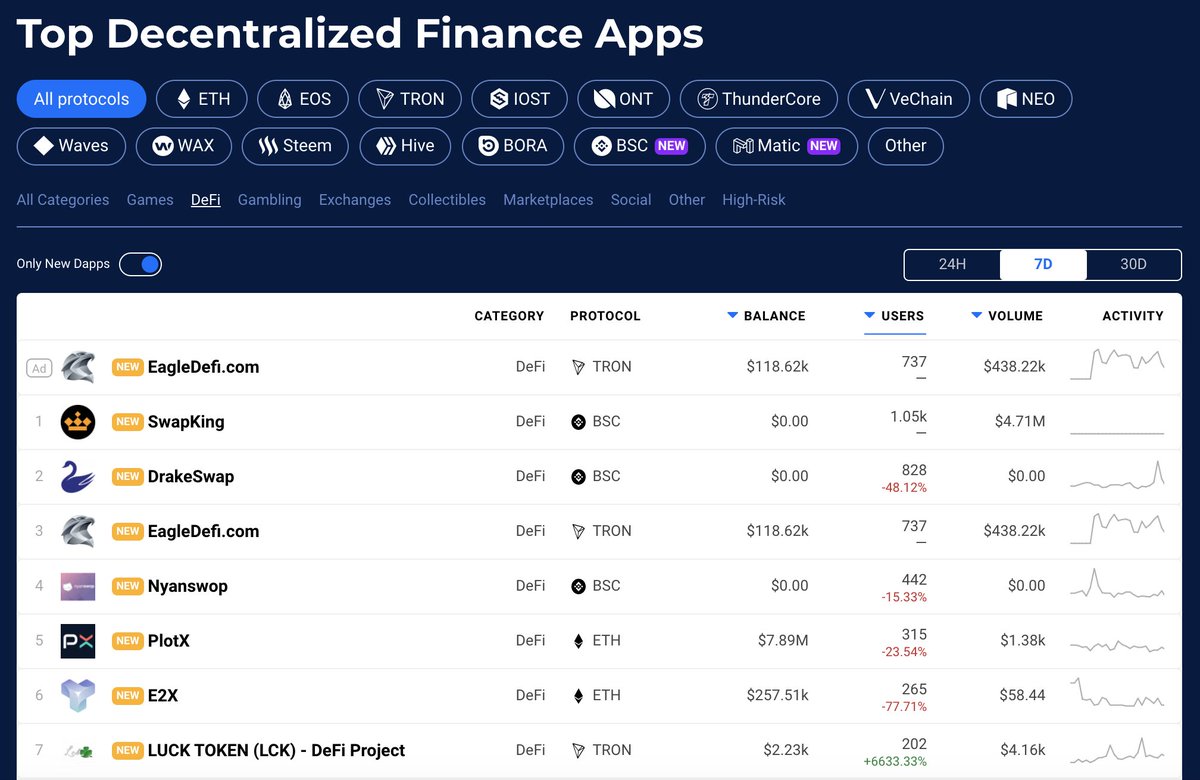The image size is (1200, 780).
Task: Filter by Matic NEW protocol chip
Action: click(786, 146)
